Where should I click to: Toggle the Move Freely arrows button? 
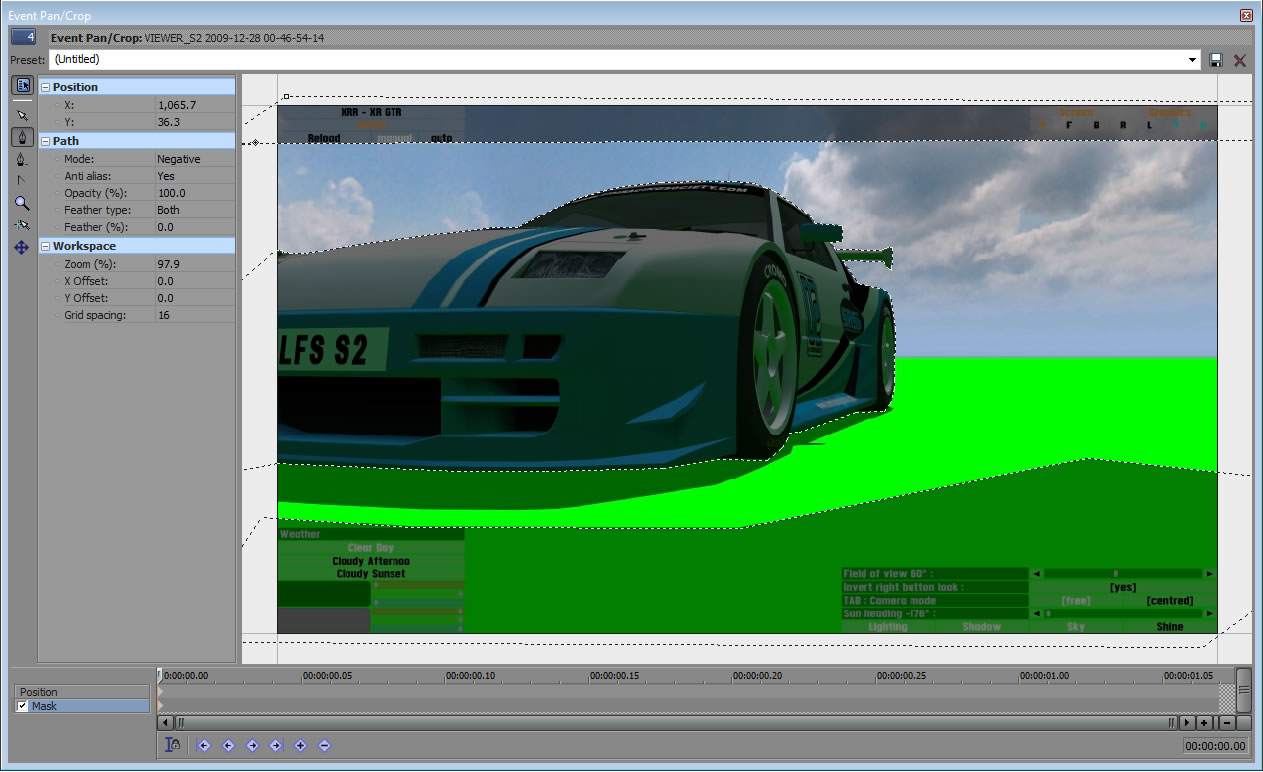[21, 247]
